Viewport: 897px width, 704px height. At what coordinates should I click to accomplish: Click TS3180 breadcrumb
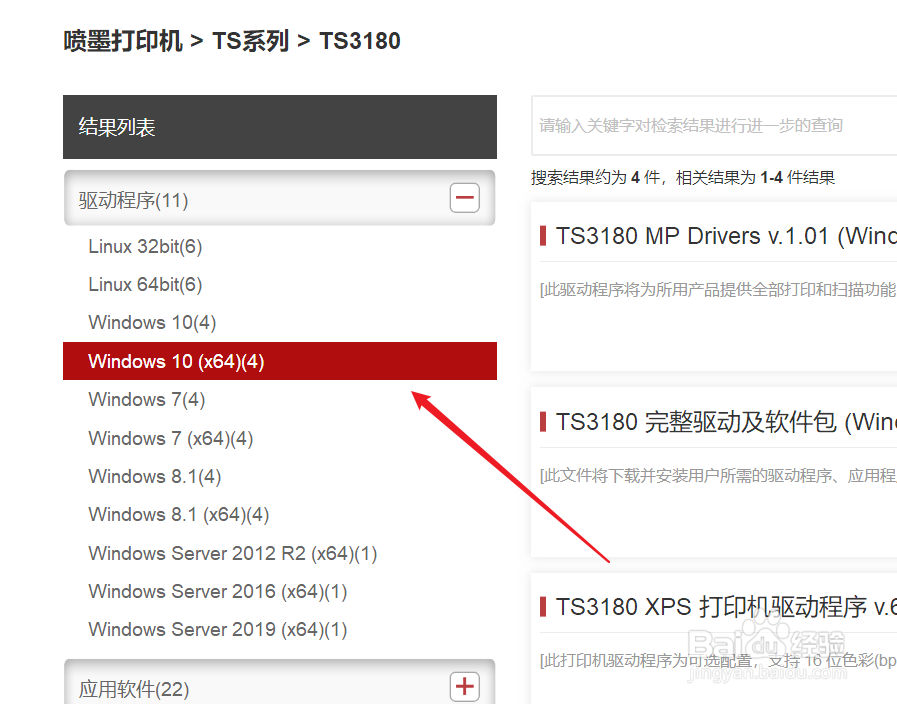(x=360, y=41)
